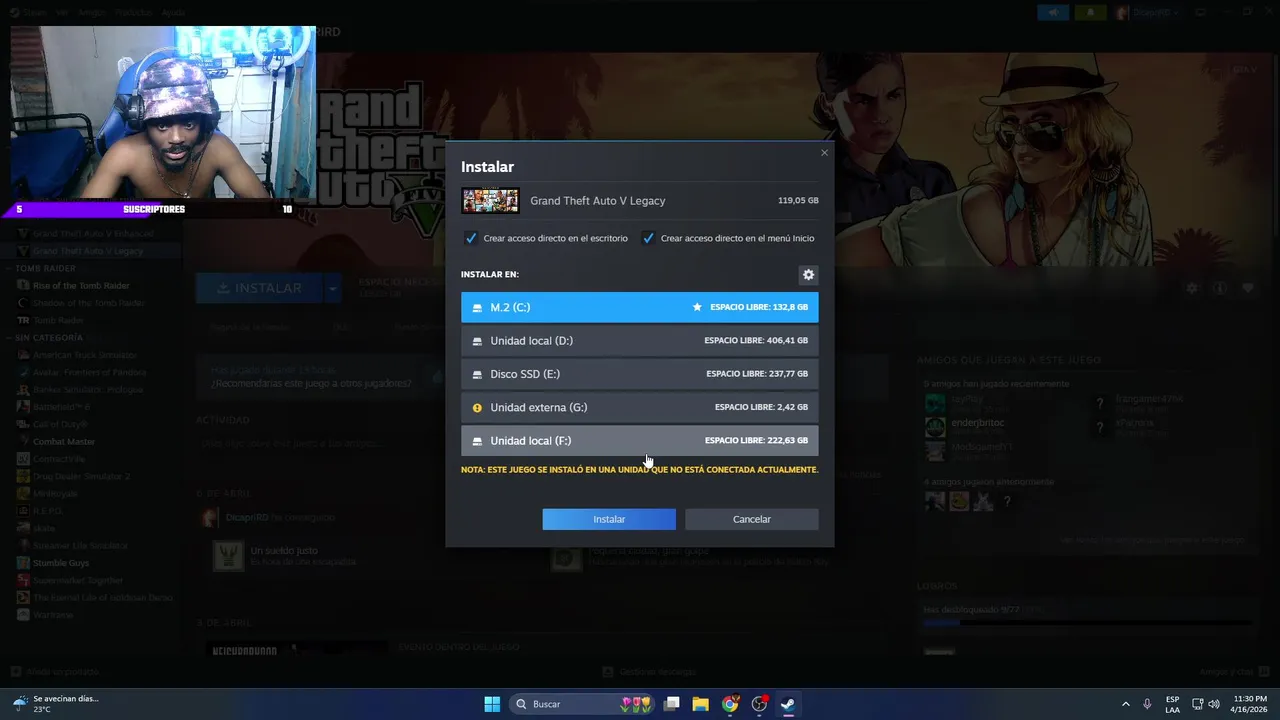Open the Amigos menu
1280x720 pixels.
[92, 13]
